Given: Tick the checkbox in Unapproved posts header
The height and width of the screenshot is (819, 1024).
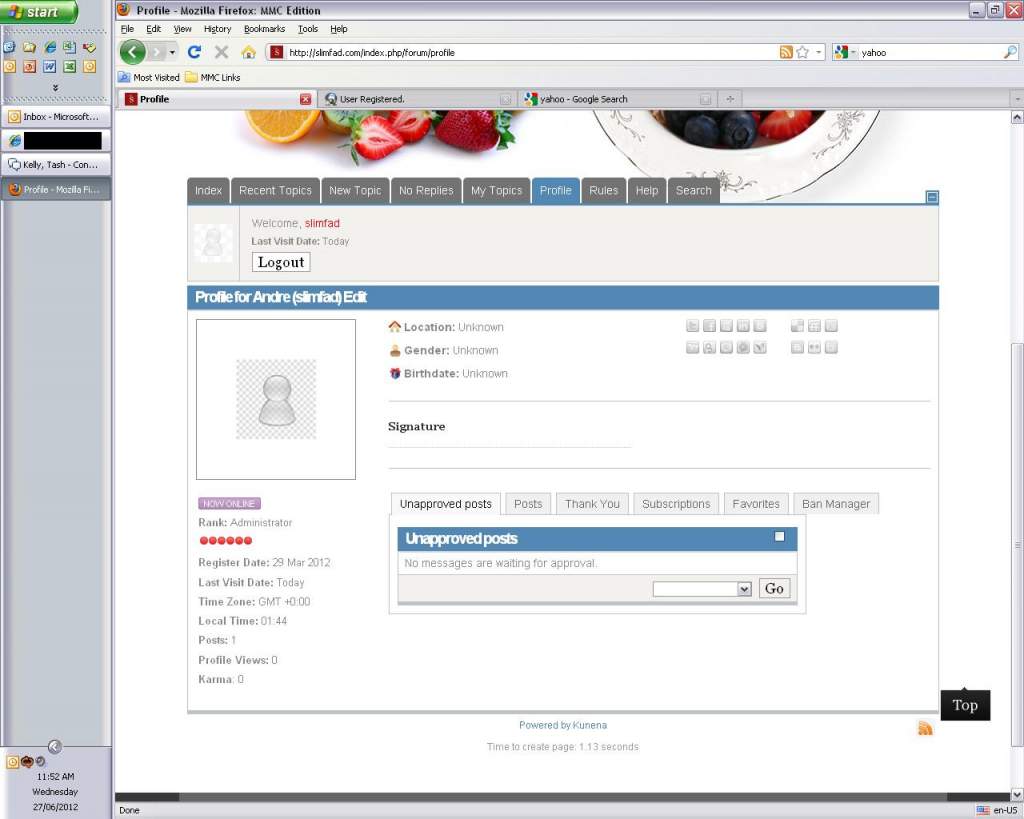Looking at the screenshot, I should point(780,537).
